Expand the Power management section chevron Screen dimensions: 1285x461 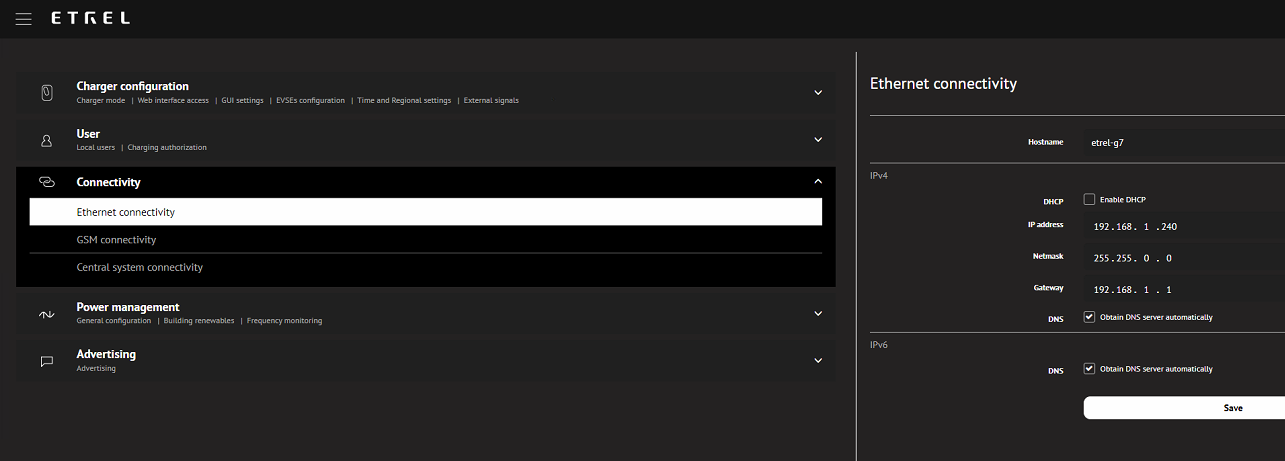coord(818,314)
